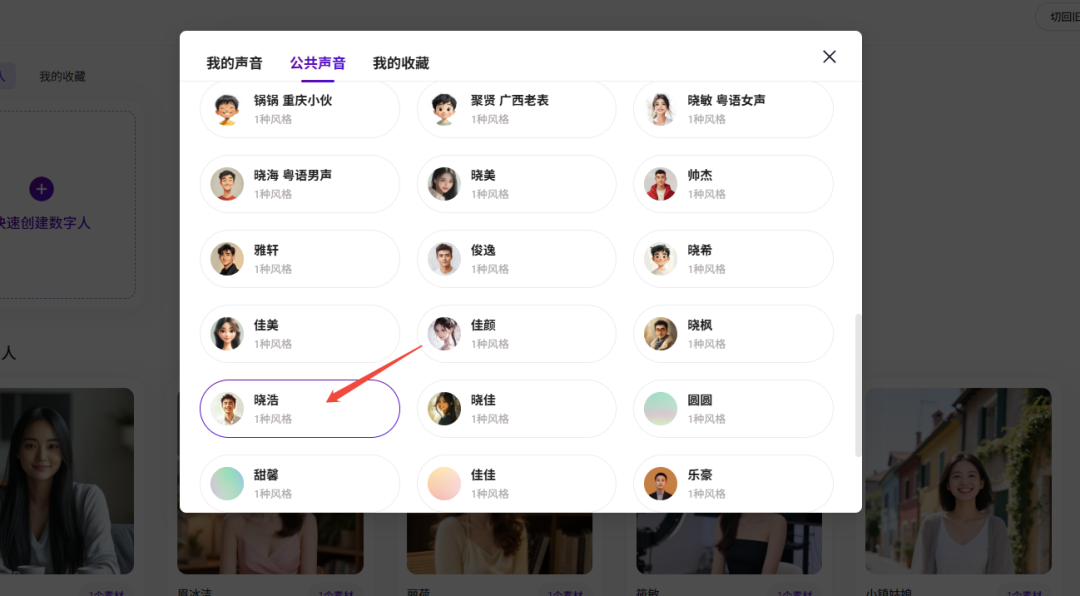The height and width of the screenshot is (596, 1080).
Task: Open the smiling woman street thumbnail
Action: (x=958, y=481)
